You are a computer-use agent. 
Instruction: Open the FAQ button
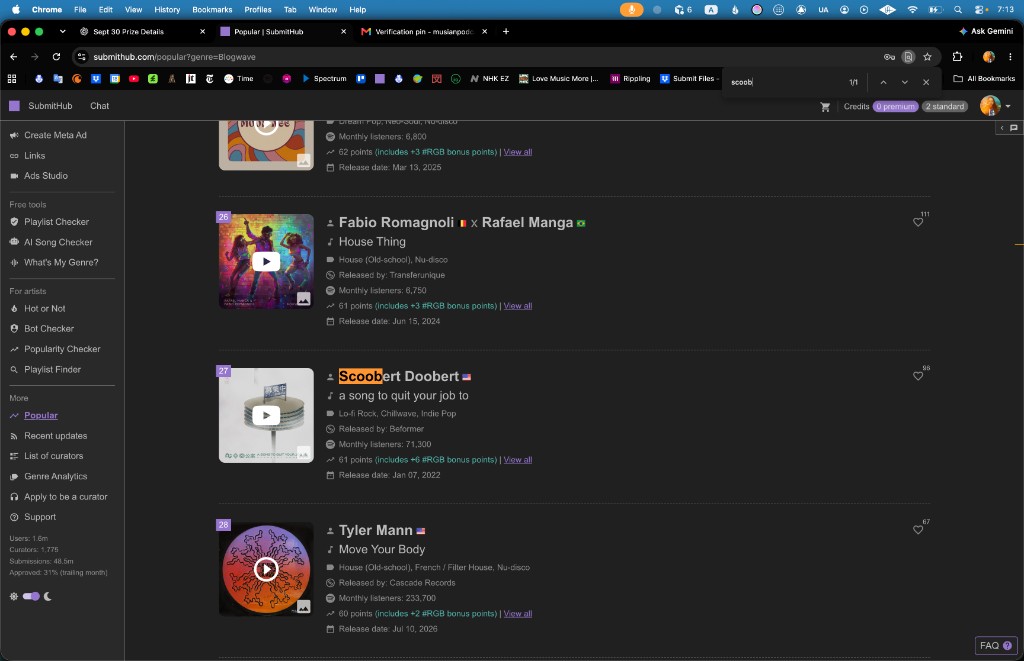(995, 645)
